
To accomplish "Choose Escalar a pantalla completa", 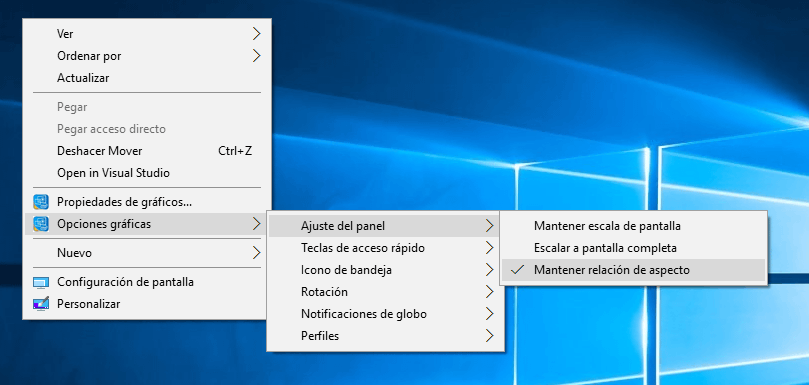I will pos(634,248).
